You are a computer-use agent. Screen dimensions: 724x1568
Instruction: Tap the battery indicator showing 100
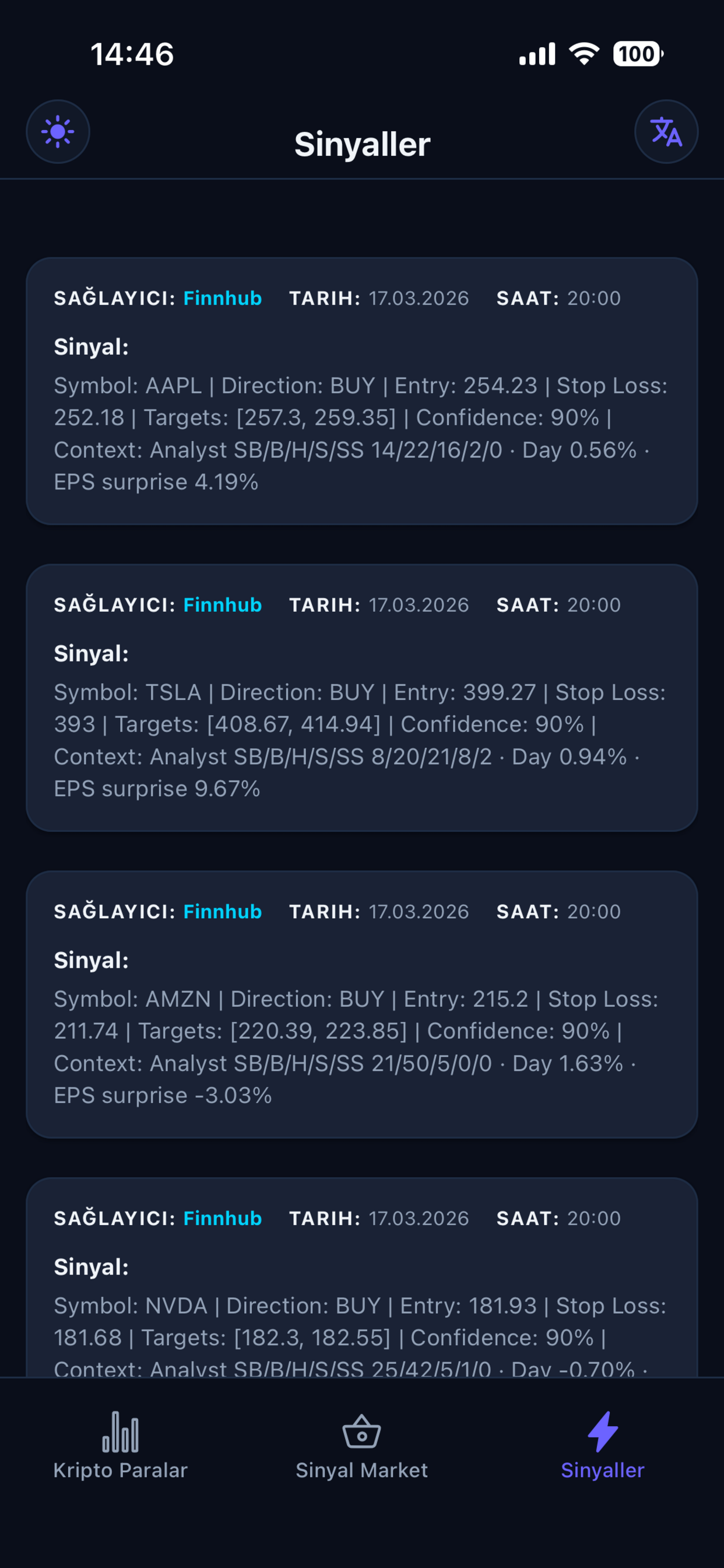point(638,54)
